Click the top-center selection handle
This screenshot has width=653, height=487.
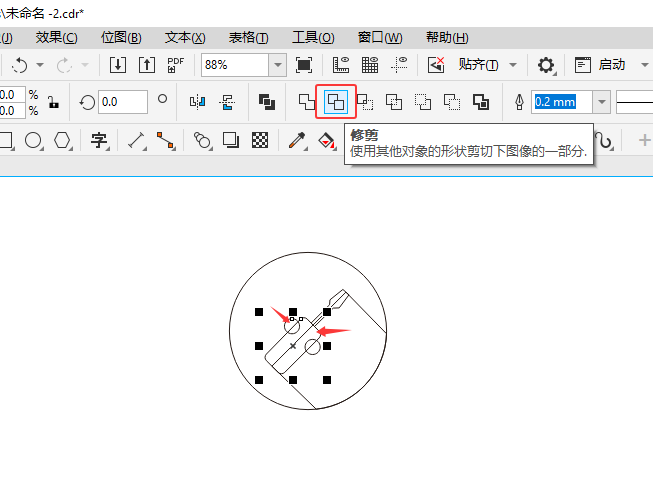coord(293,312)
